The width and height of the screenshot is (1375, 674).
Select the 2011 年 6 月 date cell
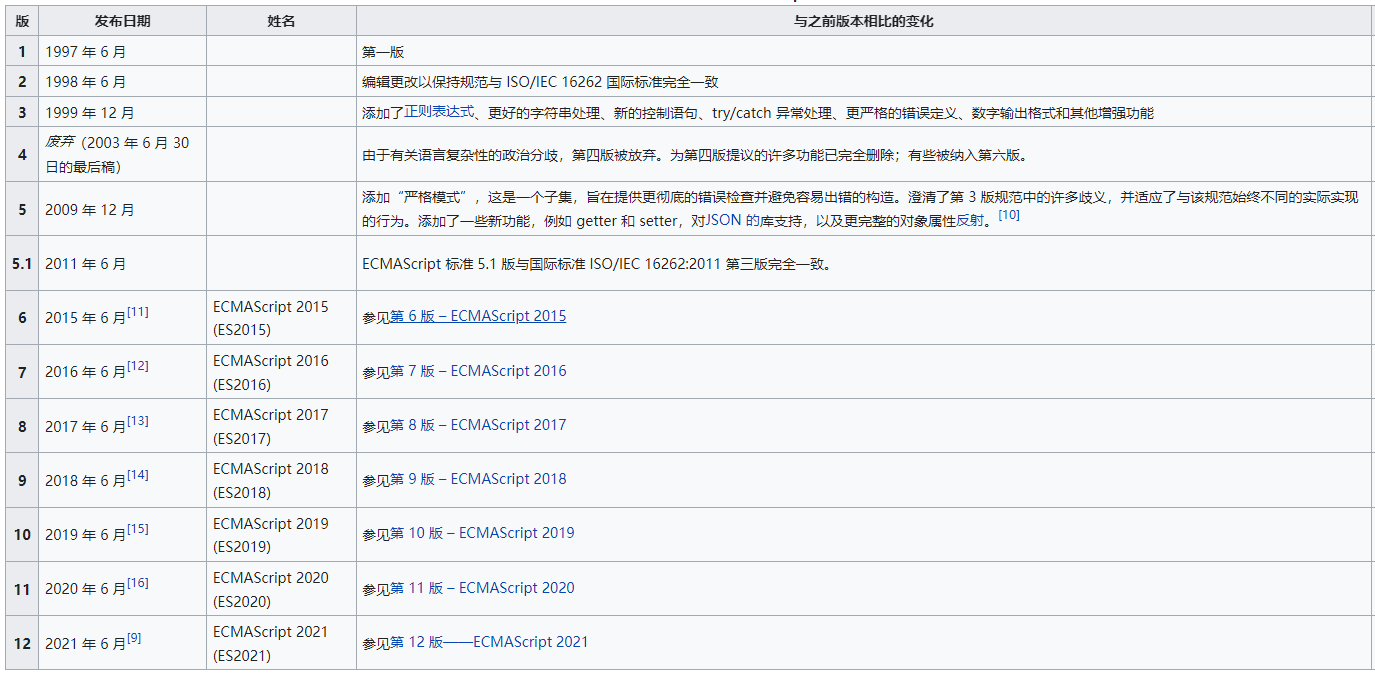click(x=123, y=264)
